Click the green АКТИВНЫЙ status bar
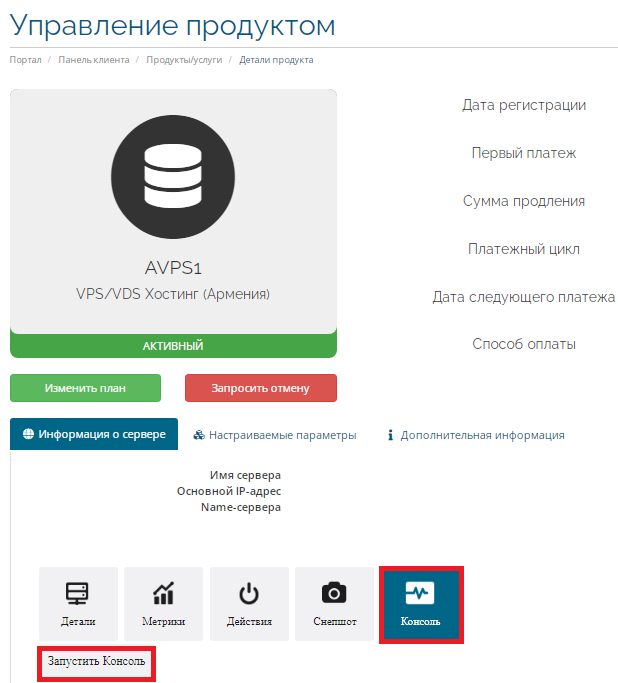This screenshot has height=683, width=618. coord(173,346)
